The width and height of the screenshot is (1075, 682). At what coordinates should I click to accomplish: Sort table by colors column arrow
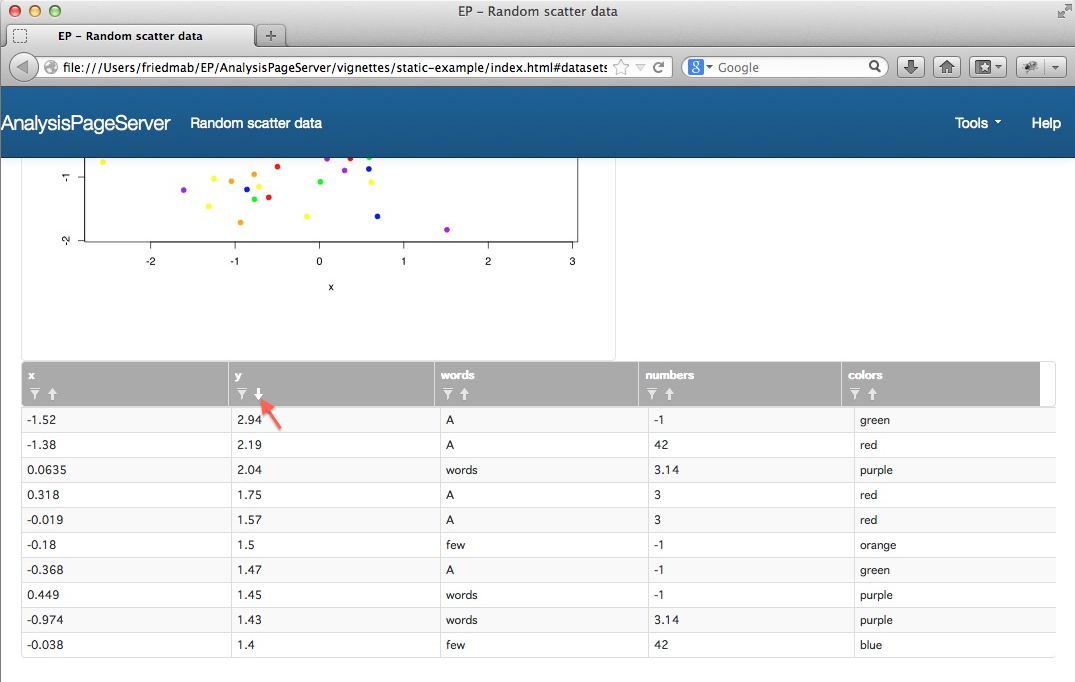tap(872, 394)
